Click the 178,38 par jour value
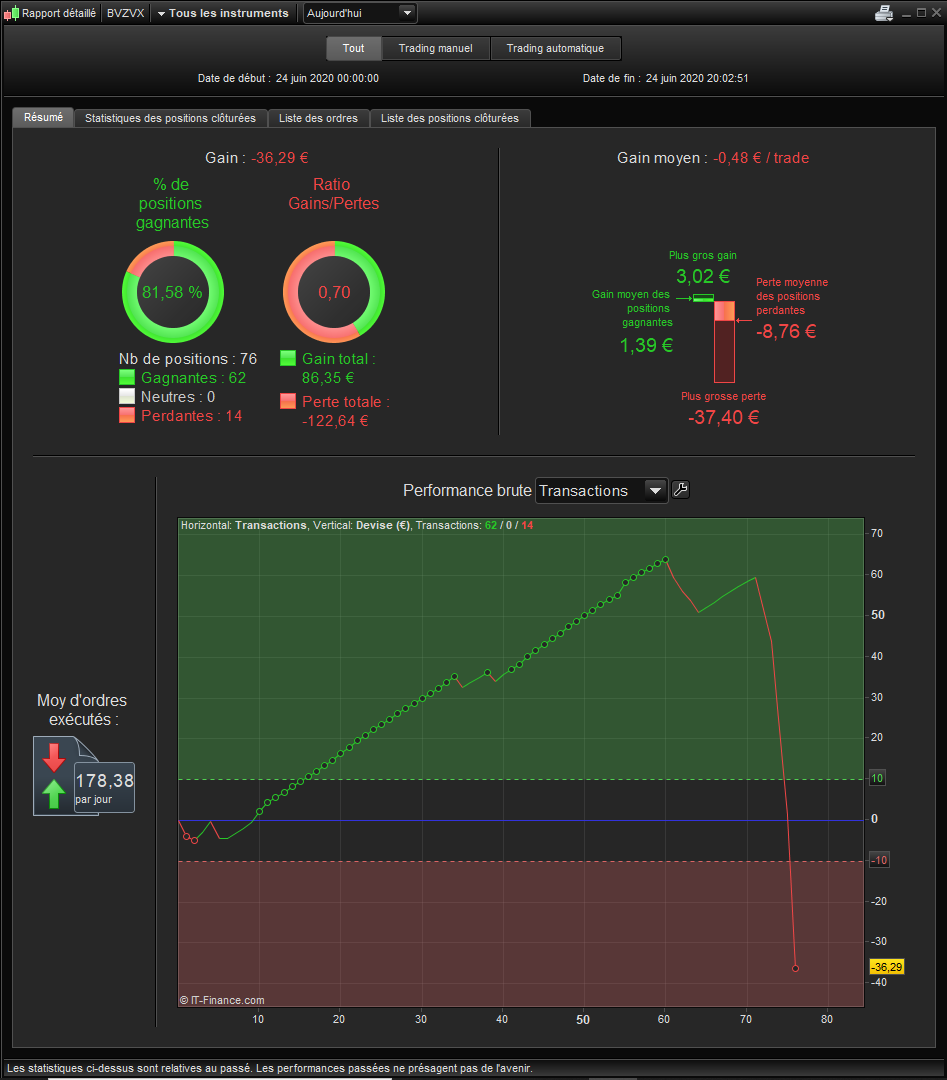The width and height of the screenshot is (947, 1080). (x=104, y=787)
